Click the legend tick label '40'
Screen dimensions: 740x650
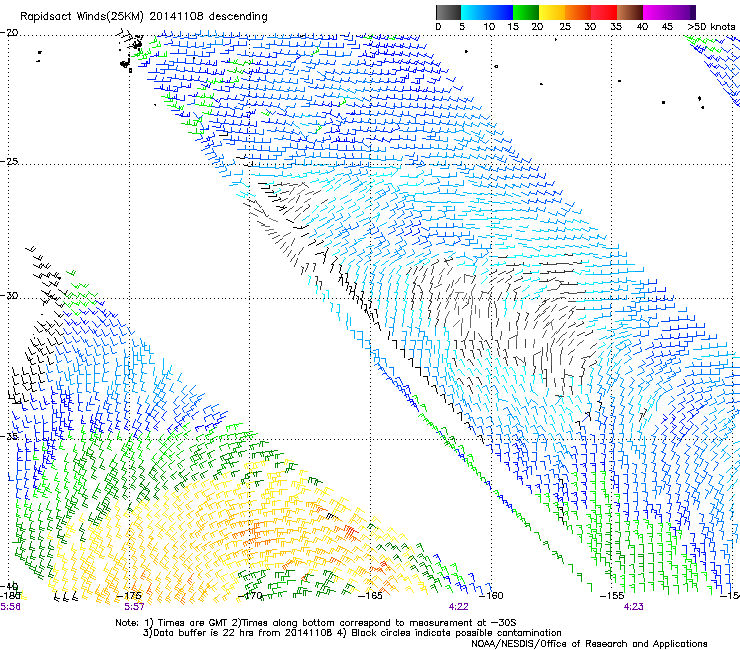click(x=642, y=26)
